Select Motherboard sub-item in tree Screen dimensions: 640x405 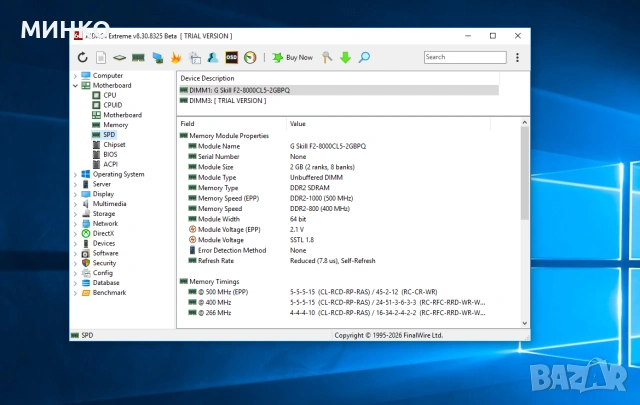(122, 115)
